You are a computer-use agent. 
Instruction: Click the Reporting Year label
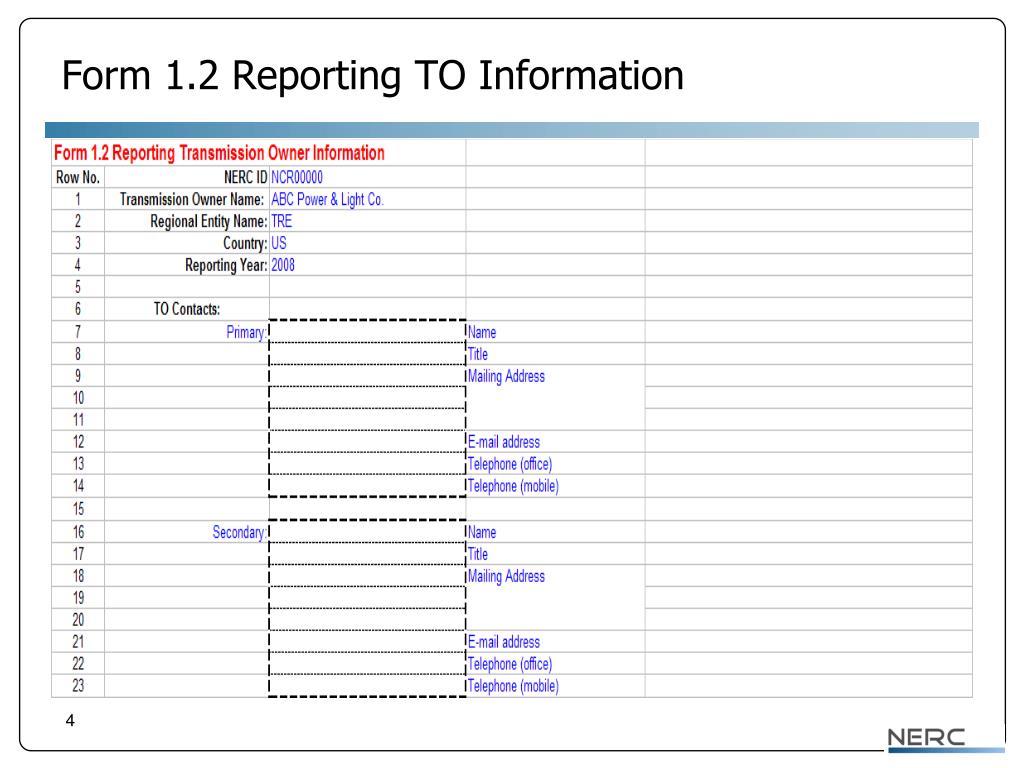pos(226,265)
